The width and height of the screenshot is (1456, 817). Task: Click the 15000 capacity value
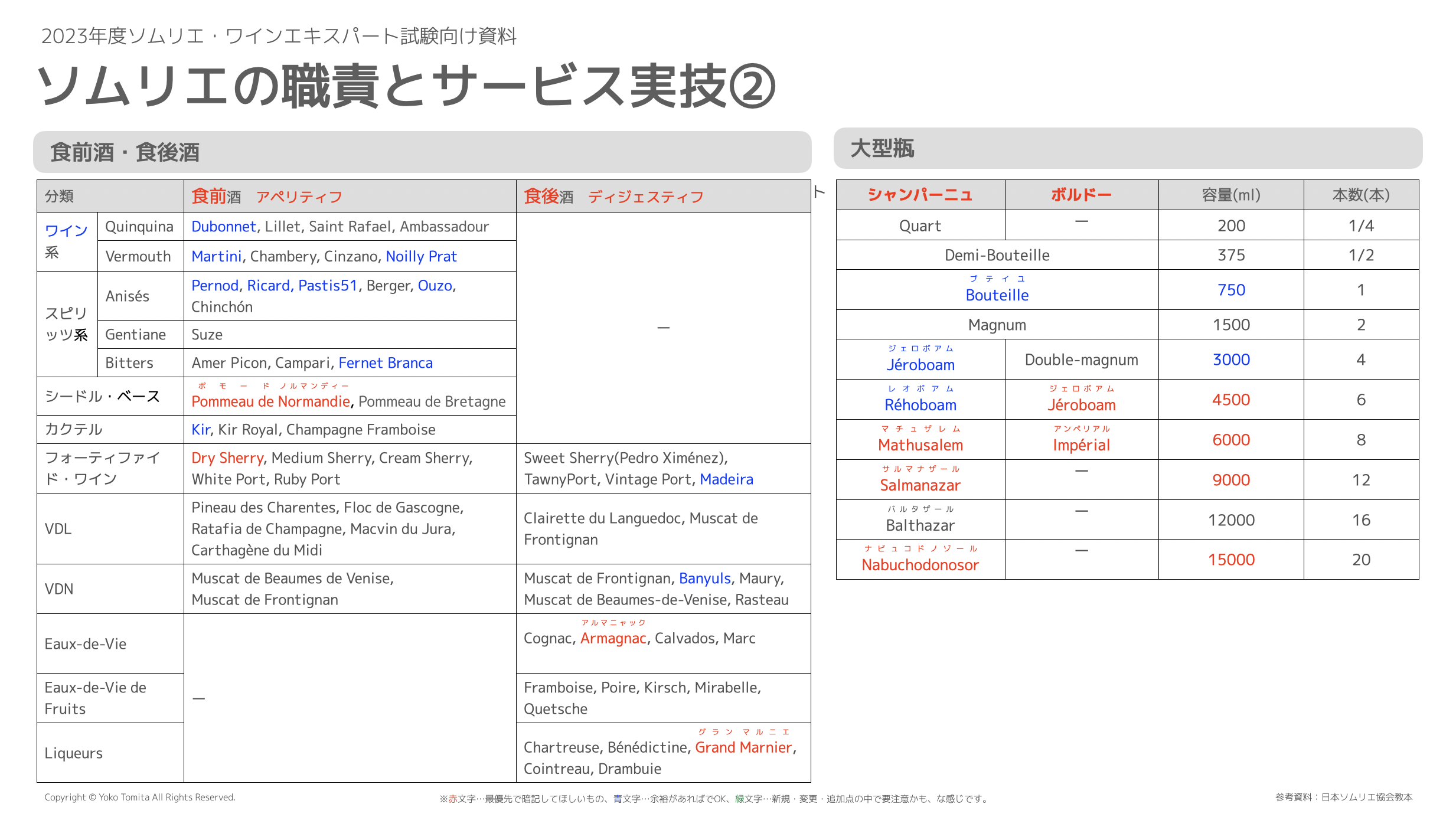1231,560
